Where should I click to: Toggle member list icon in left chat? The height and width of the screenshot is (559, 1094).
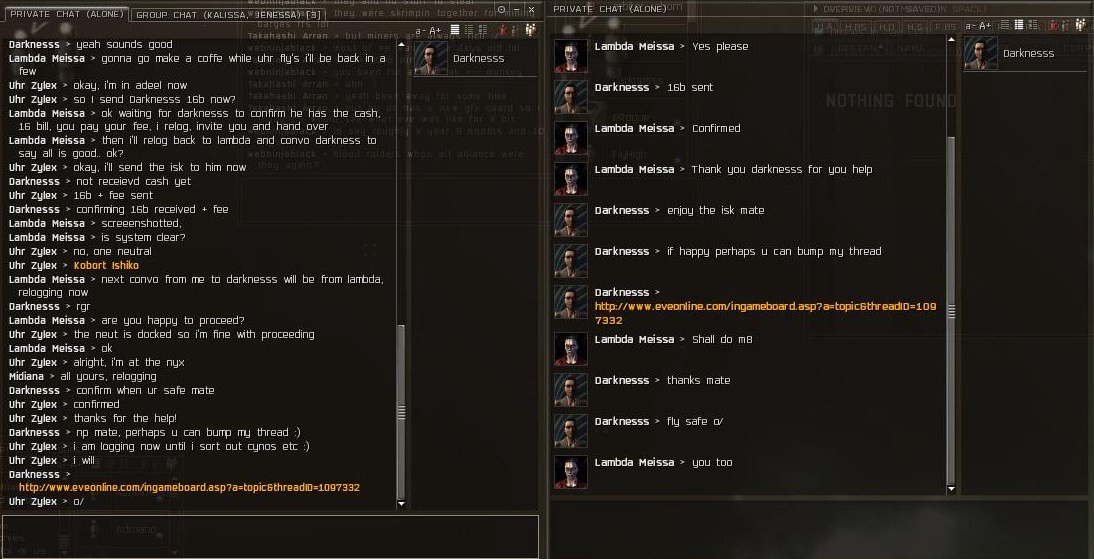(x=530, y=29)
